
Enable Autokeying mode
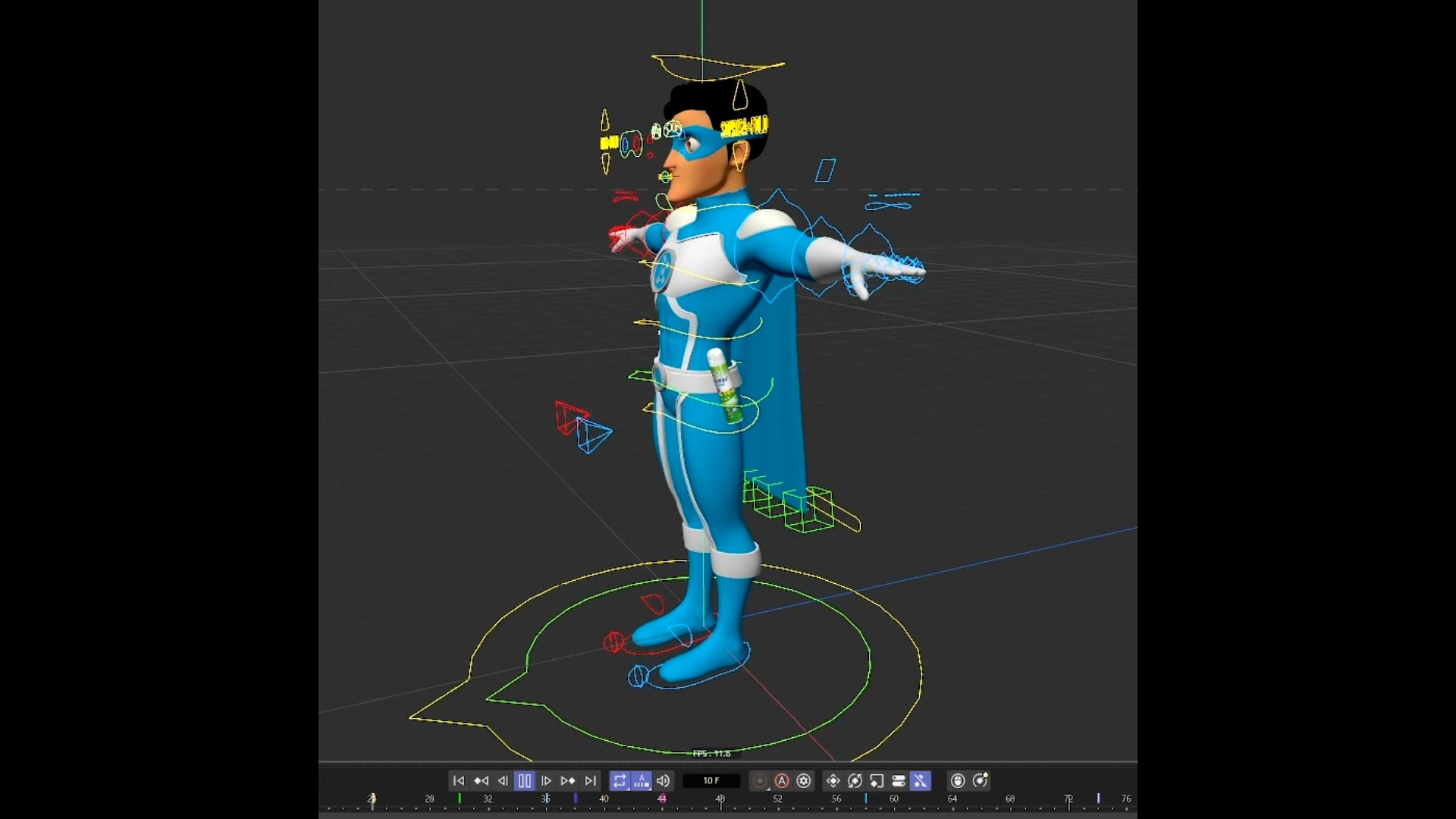[781, 781]
